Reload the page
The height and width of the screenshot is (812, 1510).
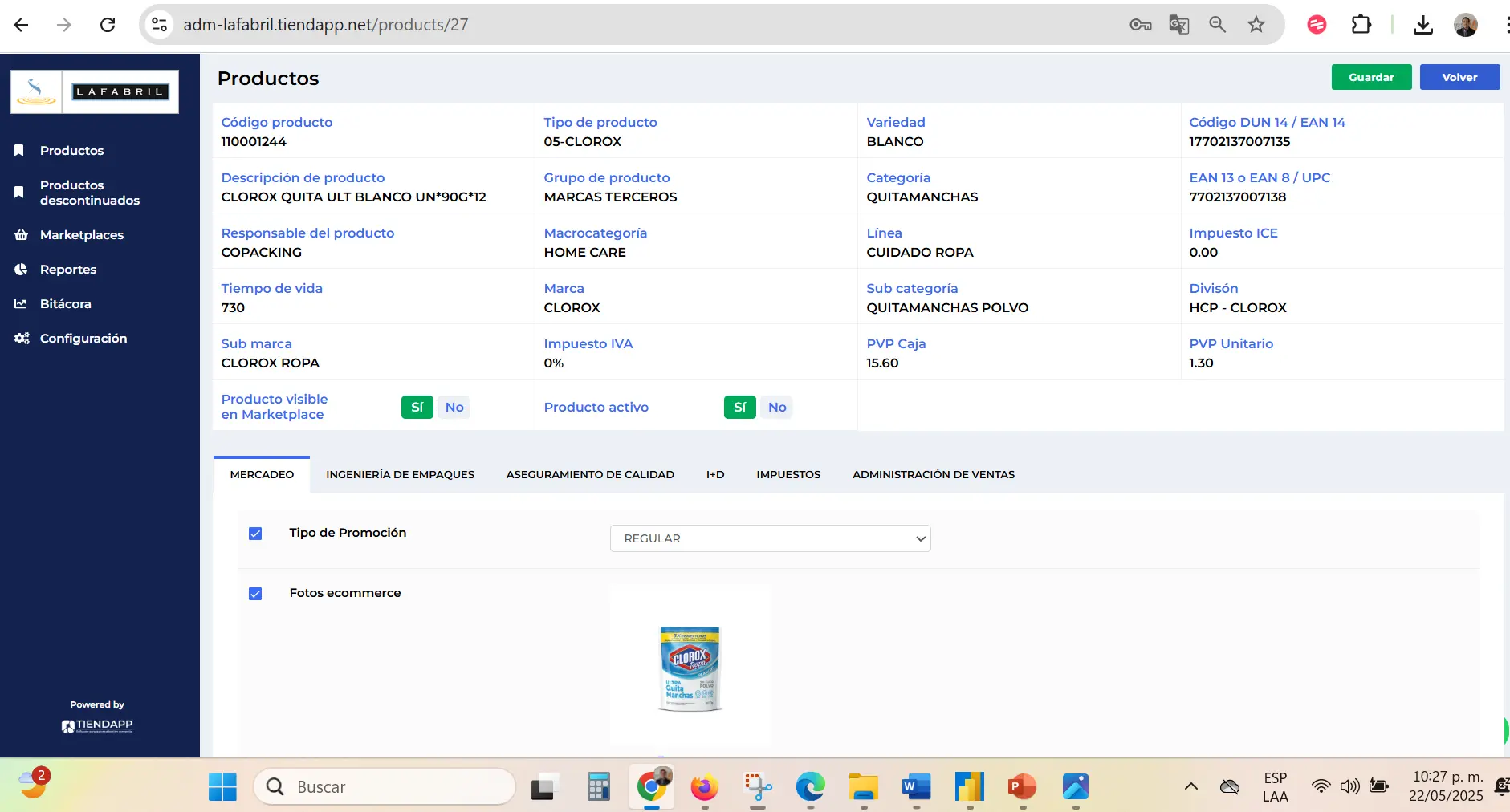[108, 25]
